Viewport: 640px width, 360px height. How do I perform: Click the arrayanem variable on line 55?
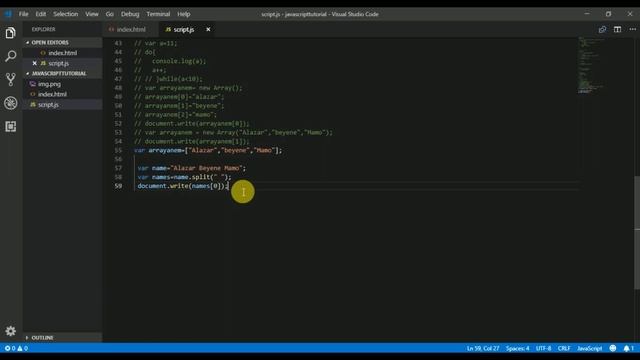coord(165,150)
